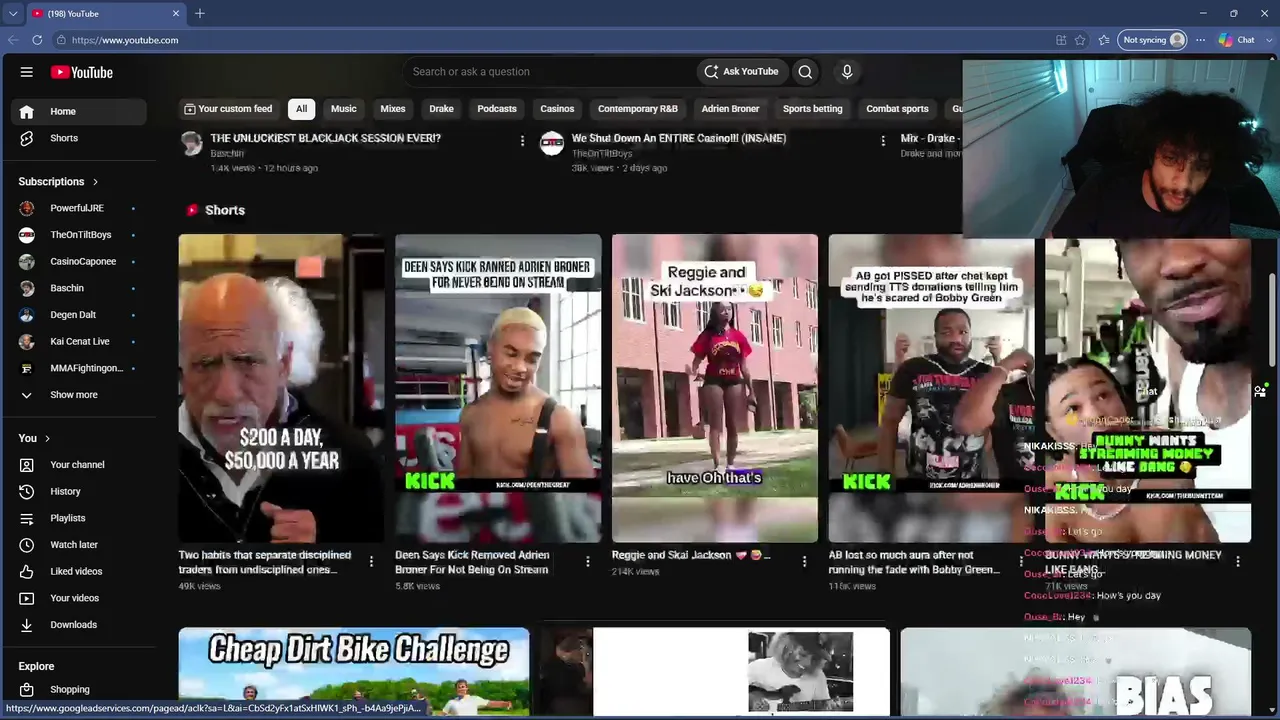This screenshot has width=1280, height=720.
Task: Open Shorts from the sidebar
Action: 80,138
